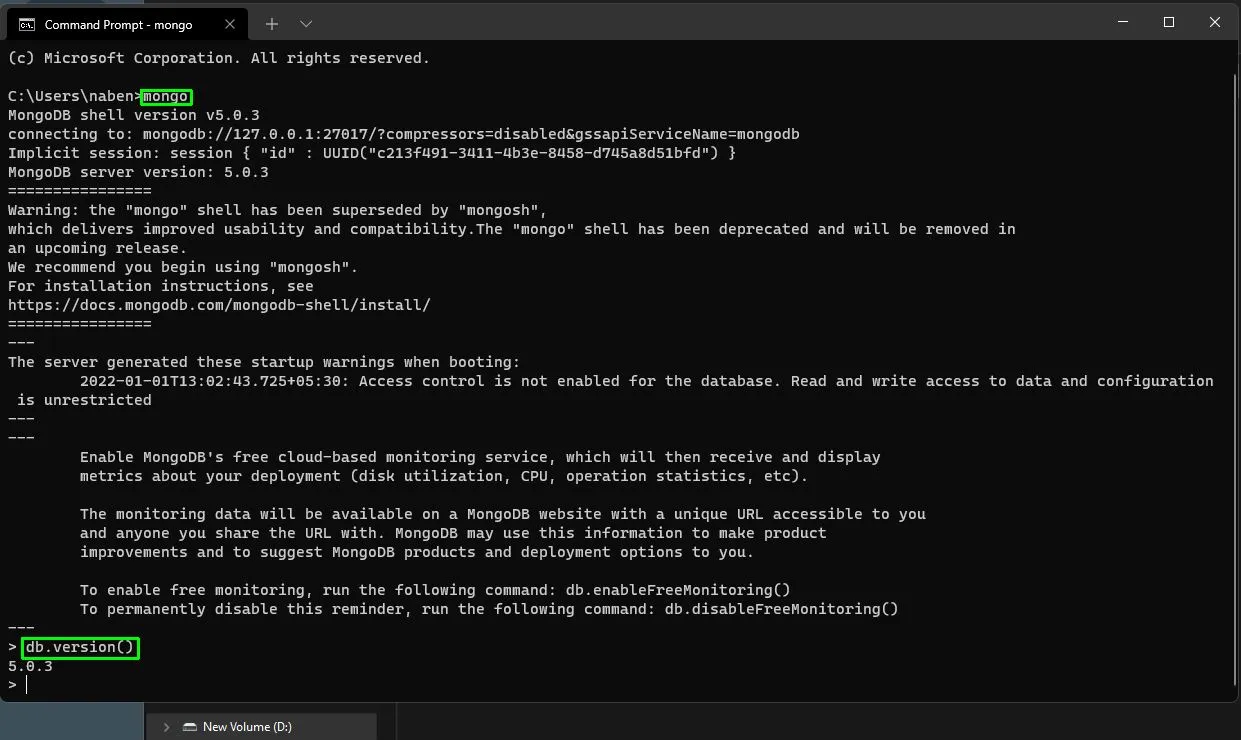1241x740 pixels.
Task: Close the terminal window
Action: tap(1216, 22)
